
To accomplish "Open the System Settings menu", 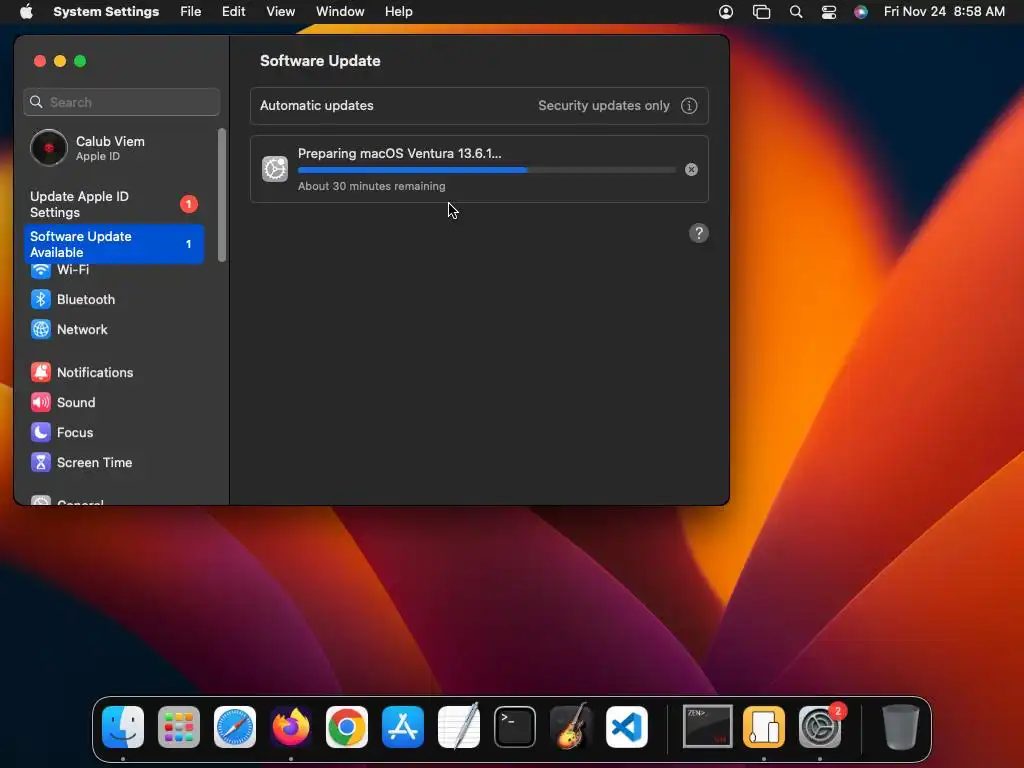I will tap(106, 12).
